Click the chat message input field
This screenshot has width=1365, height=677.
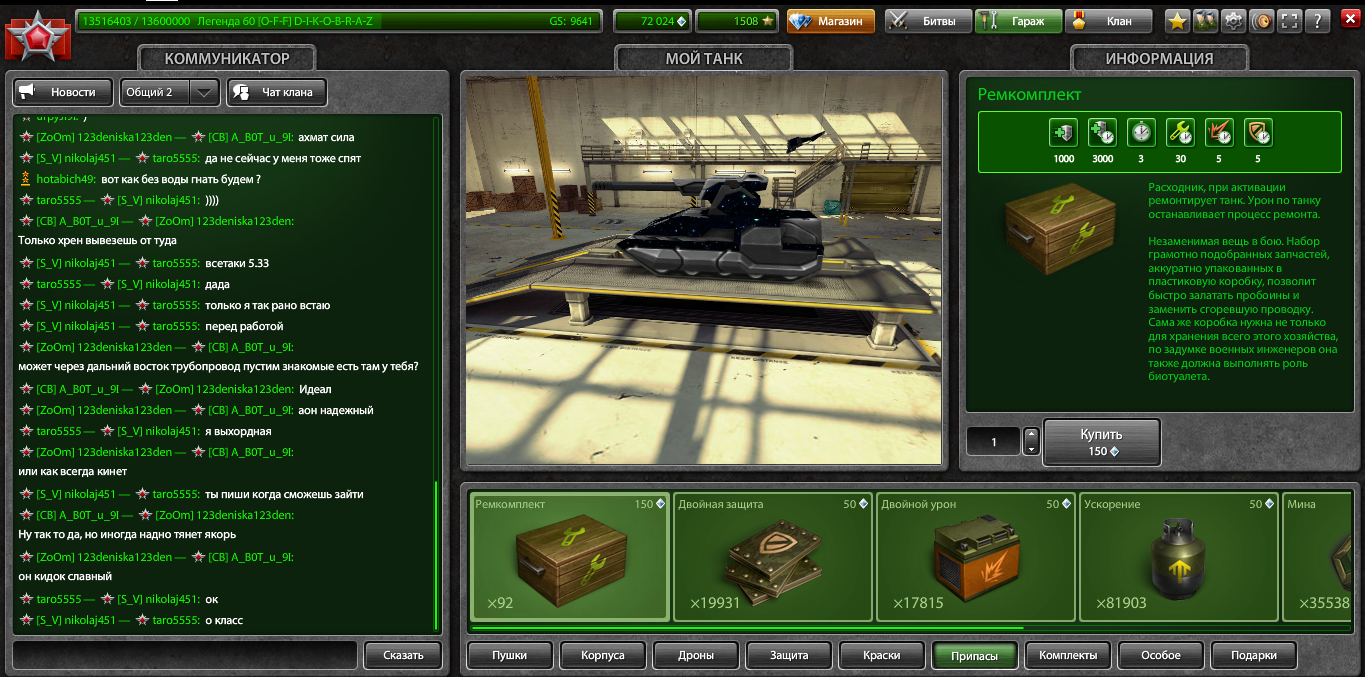[185, 655]
